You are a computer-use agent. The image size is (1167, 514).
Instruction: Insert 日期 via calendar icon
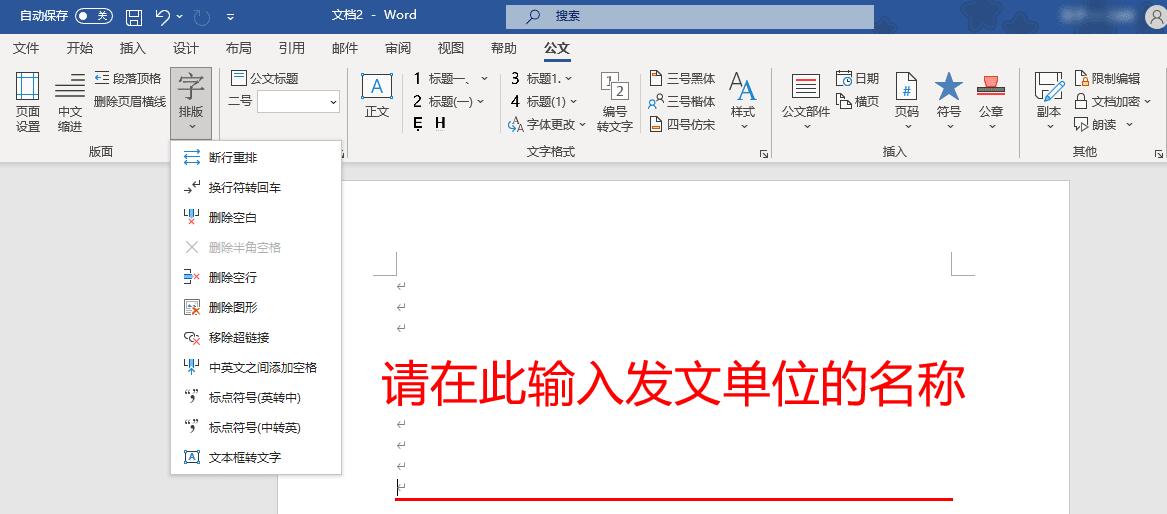tap(857, 78)
